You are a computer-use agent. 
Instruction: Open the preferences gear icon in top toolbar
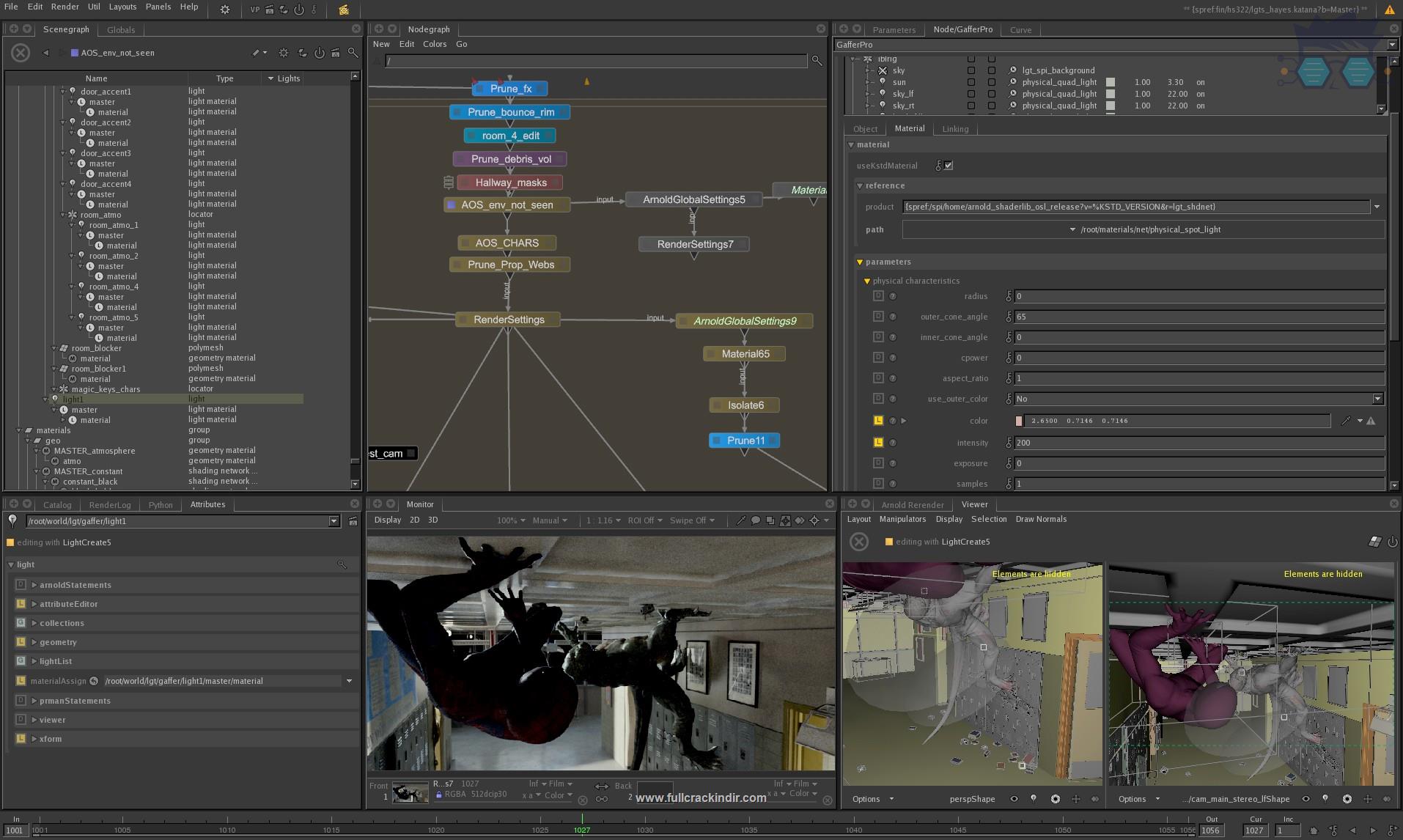(x=225, y=10)
